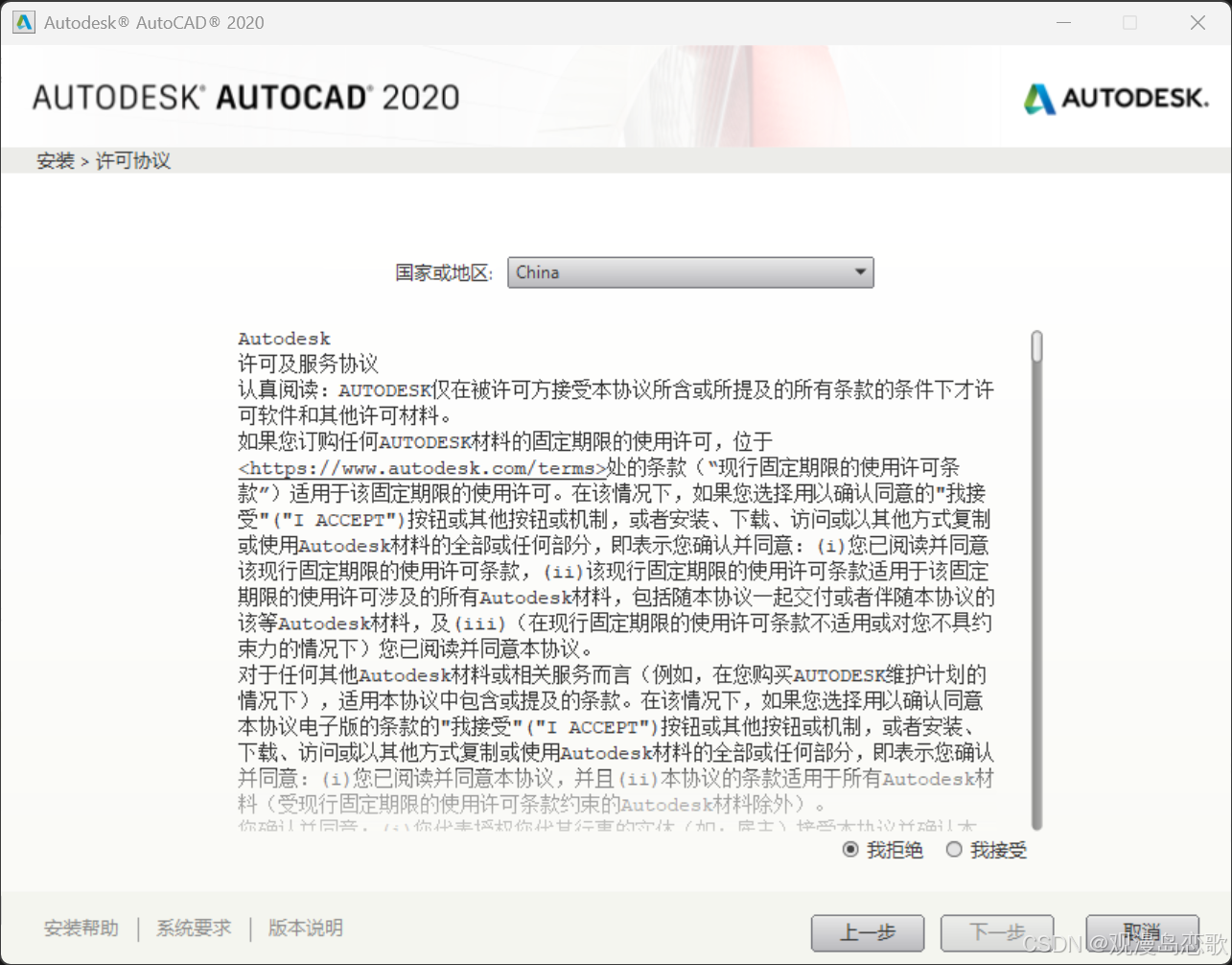1232x965 pixels.
Task: Open the 系统要求 link
Action: pos(194,928)
